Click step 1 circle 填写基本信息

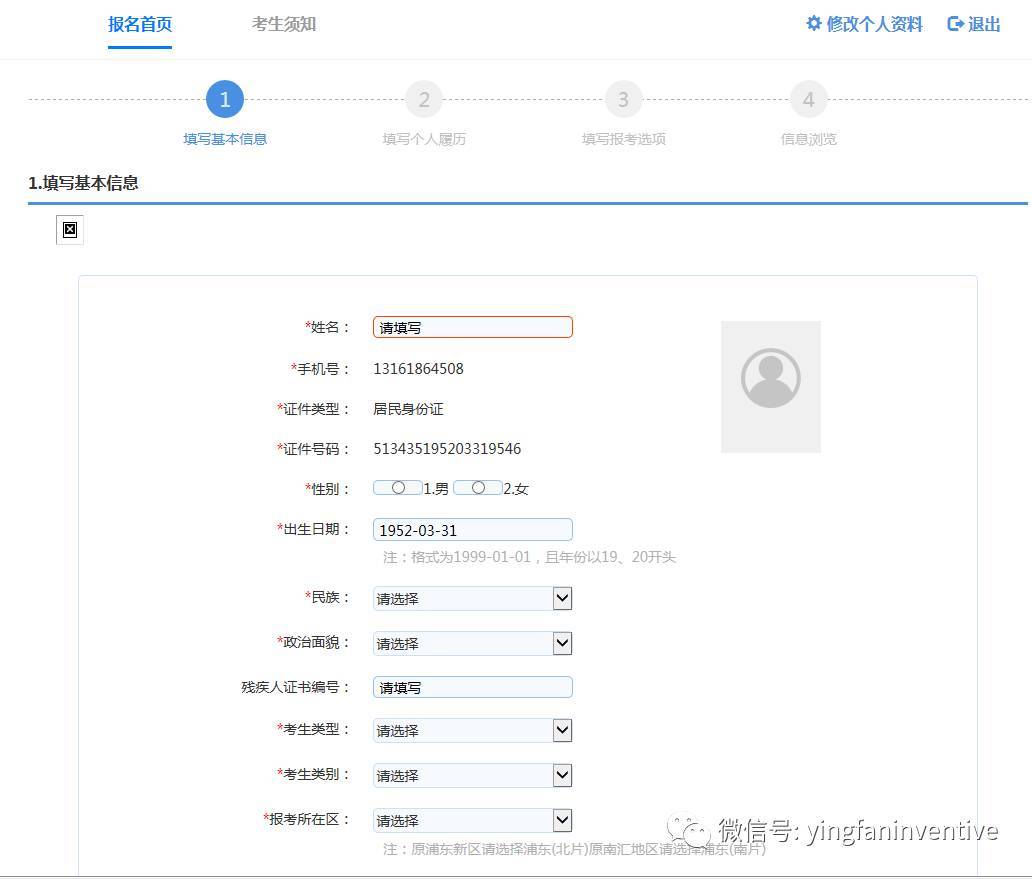click(225, 100)
